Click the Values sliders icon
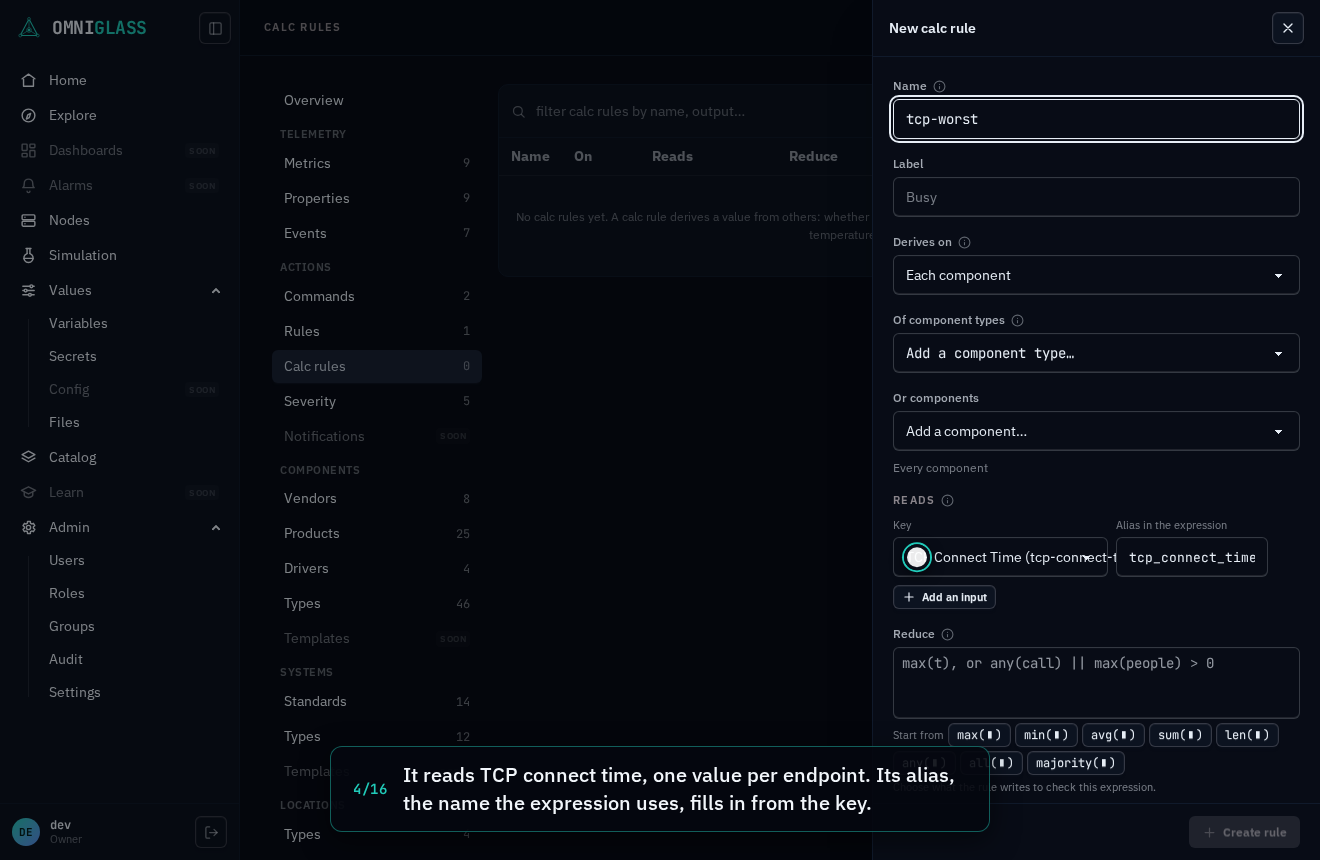The image size is (1320, 860). [29, 290]
